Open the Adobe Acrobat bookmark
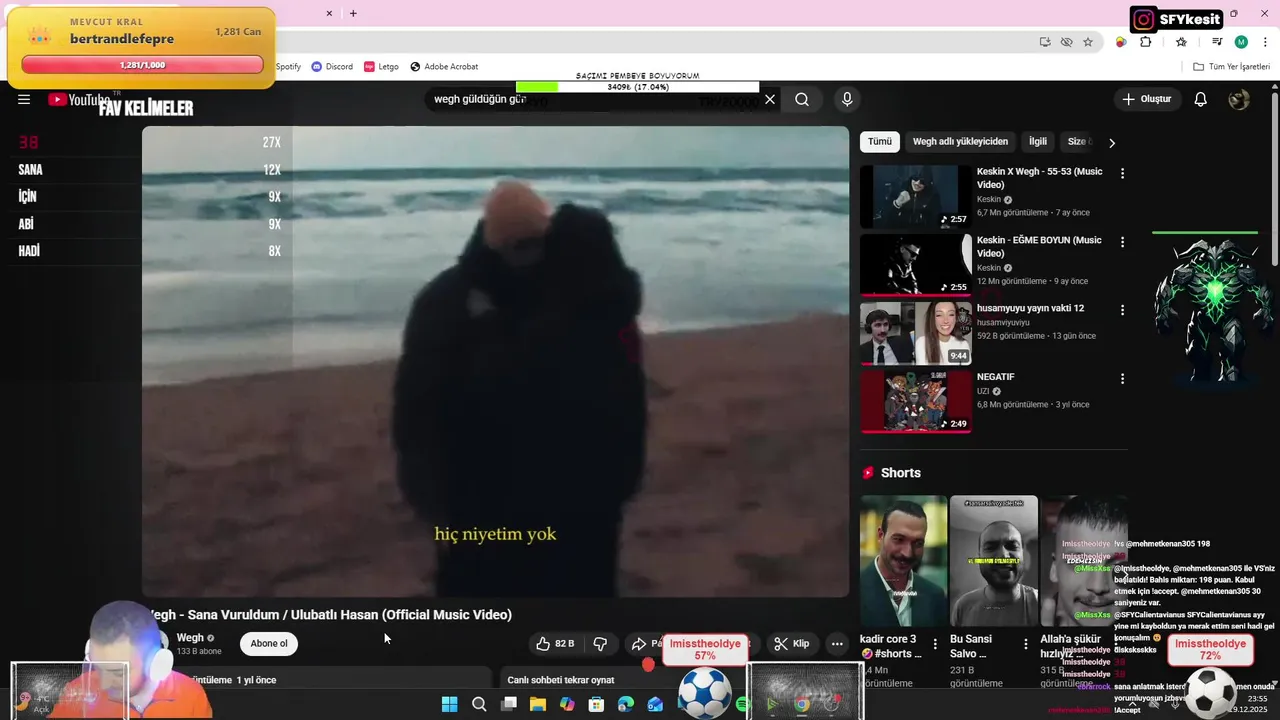1280x720 pixels. click(444, 66)
